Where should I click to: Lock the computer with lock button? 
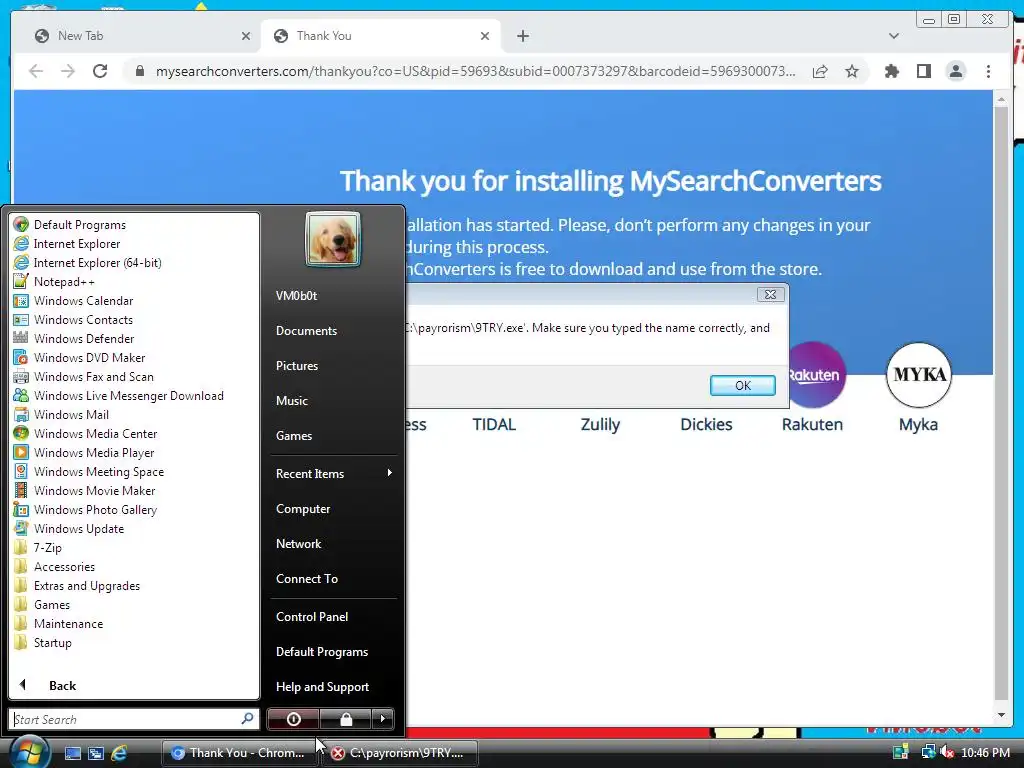tap(345, 719)
